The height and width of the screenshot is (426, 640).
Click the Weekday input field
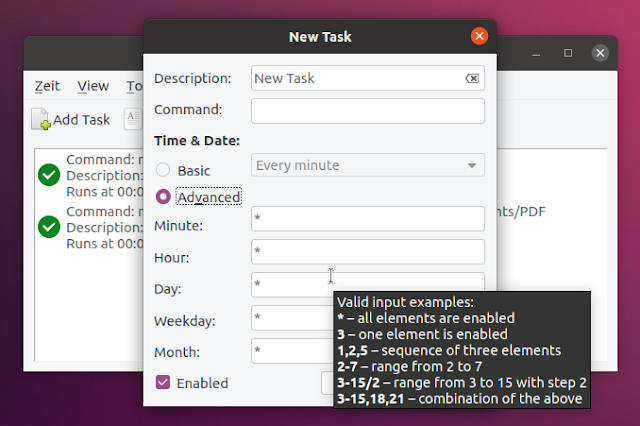(x=291, y=319)
